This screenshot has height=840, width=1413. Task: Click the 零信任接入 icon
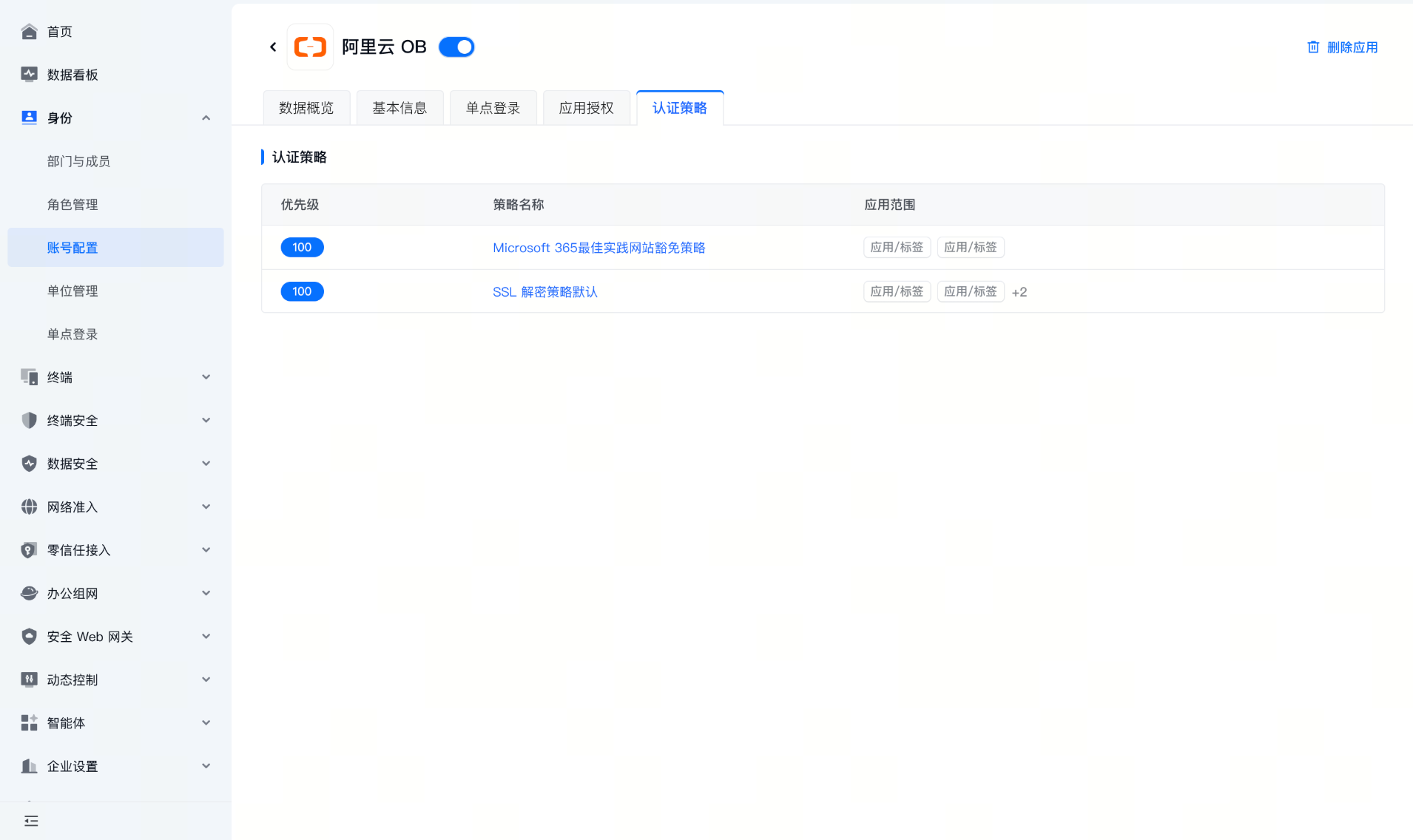click(29, 550)
